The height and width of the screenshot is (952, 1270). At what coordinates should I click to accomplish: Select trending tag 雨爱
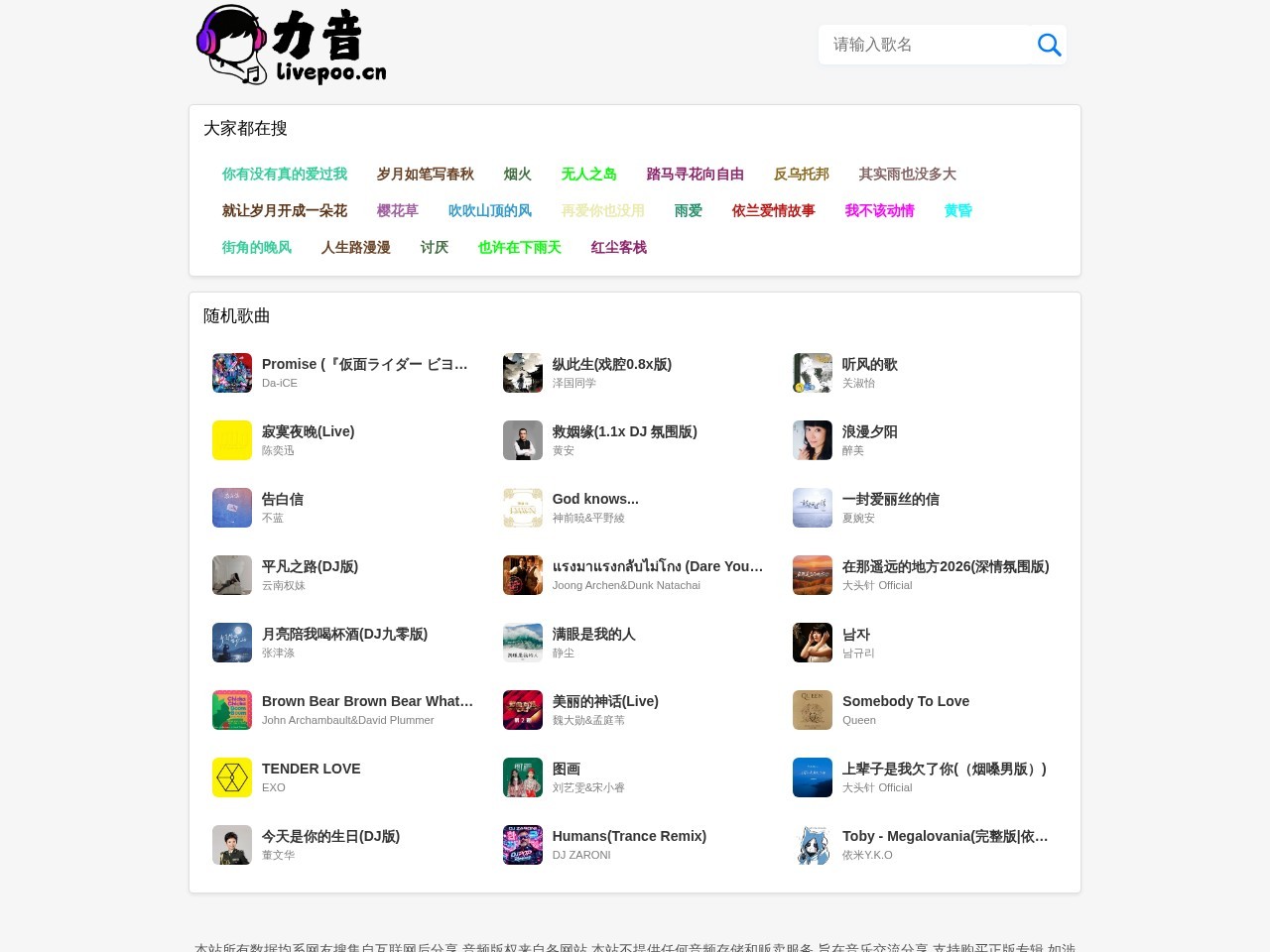pyautogui.click(x=689, y=210)
